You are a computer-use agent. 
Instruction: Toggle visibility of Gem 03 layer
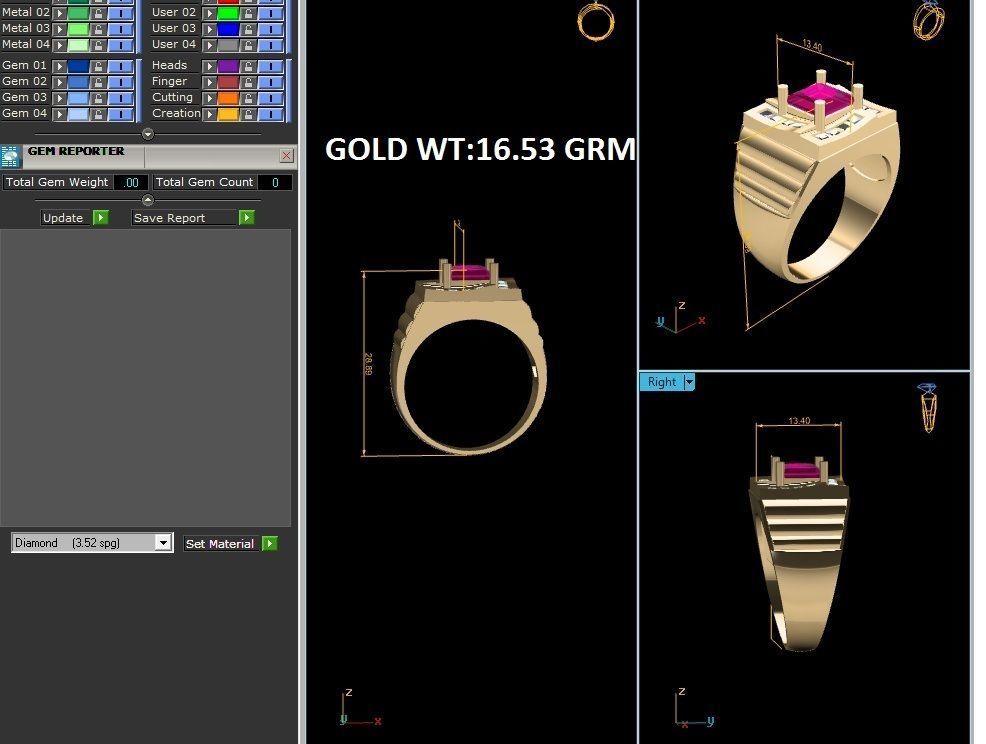tap(120, 98)
